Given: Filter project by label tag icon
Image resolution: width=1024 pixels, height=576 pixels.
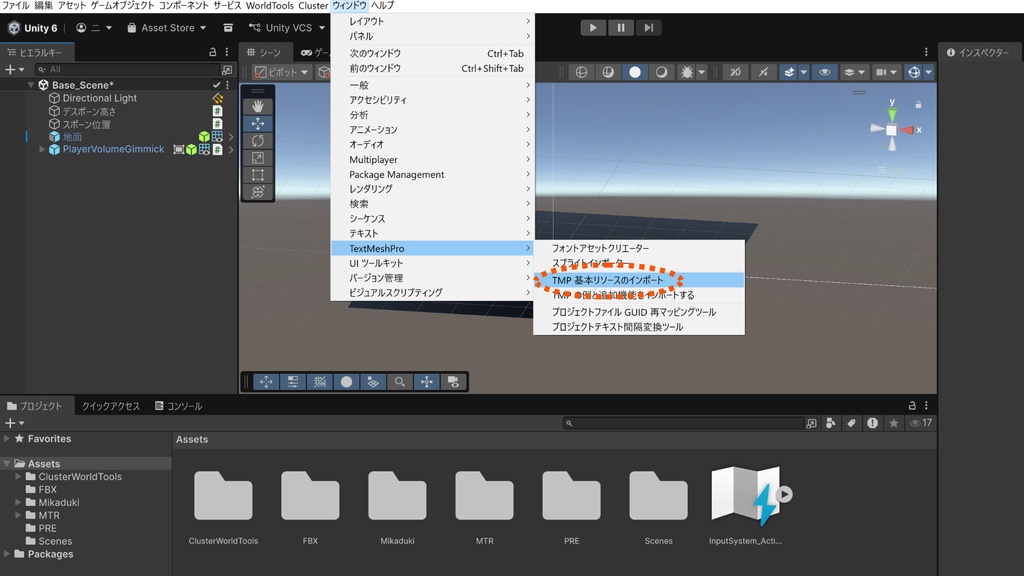Looking at the screenshot, I should [852, 423].
